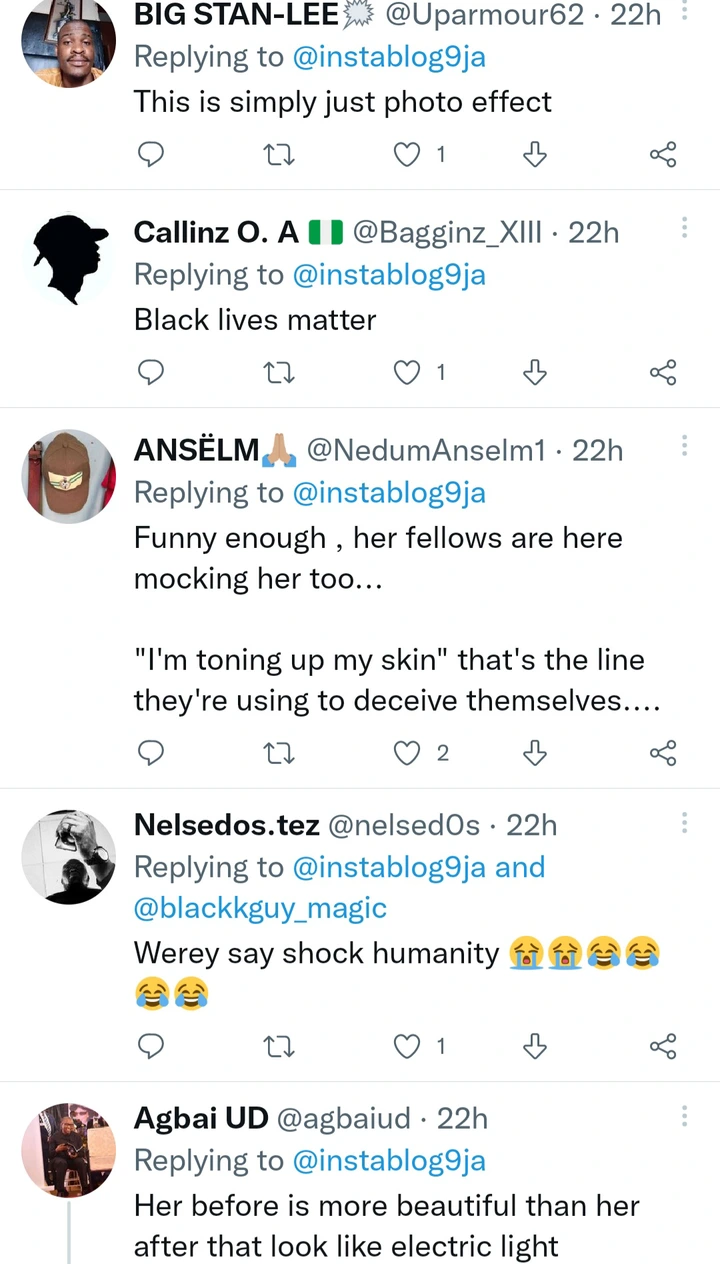Open Callinz O. A's silhouette avatar
The height and width of the screenshot is (1264, 720).
[69, 259]
